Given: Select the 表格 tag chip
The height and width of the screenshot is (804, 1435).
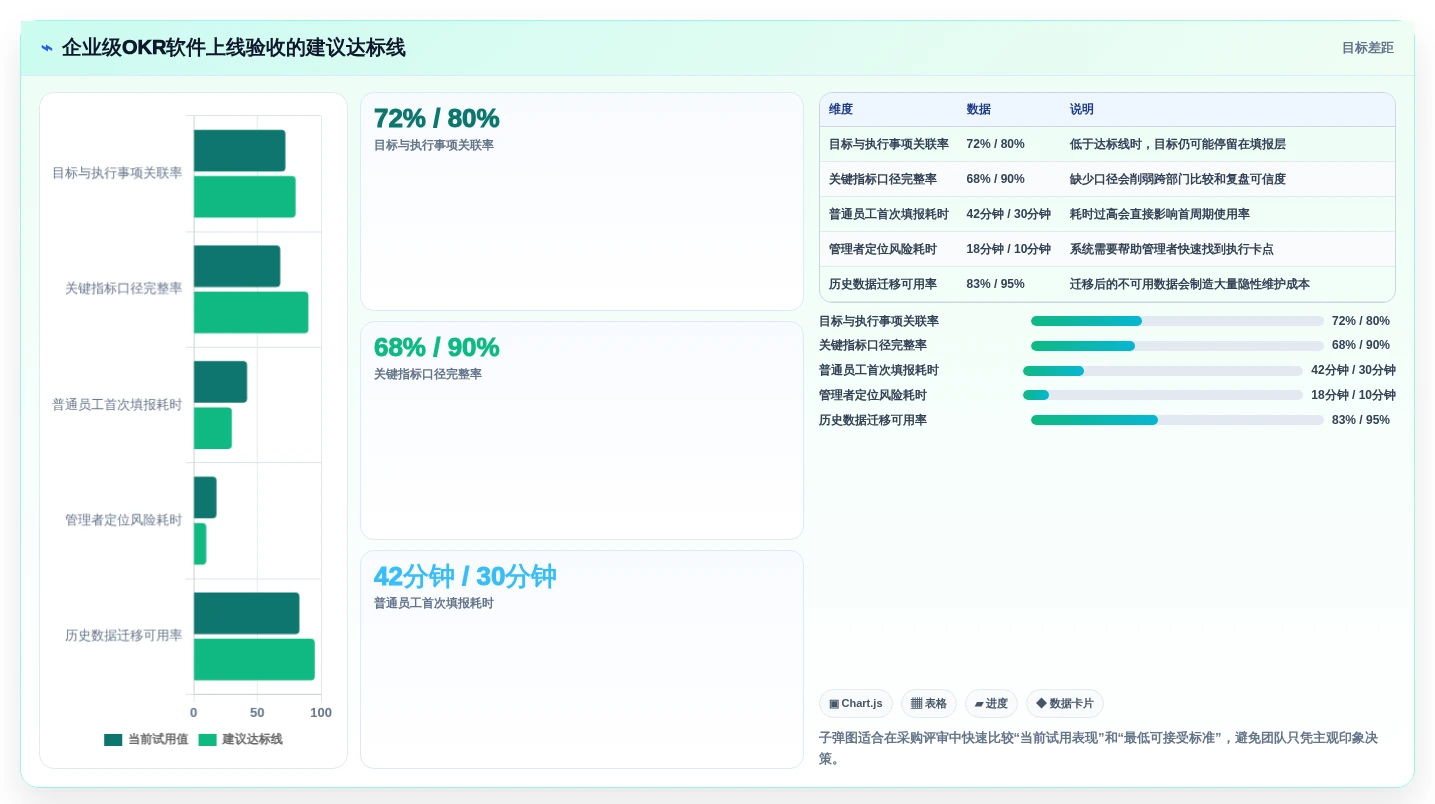Looking at the screenshot, I should tap(929, 704).
